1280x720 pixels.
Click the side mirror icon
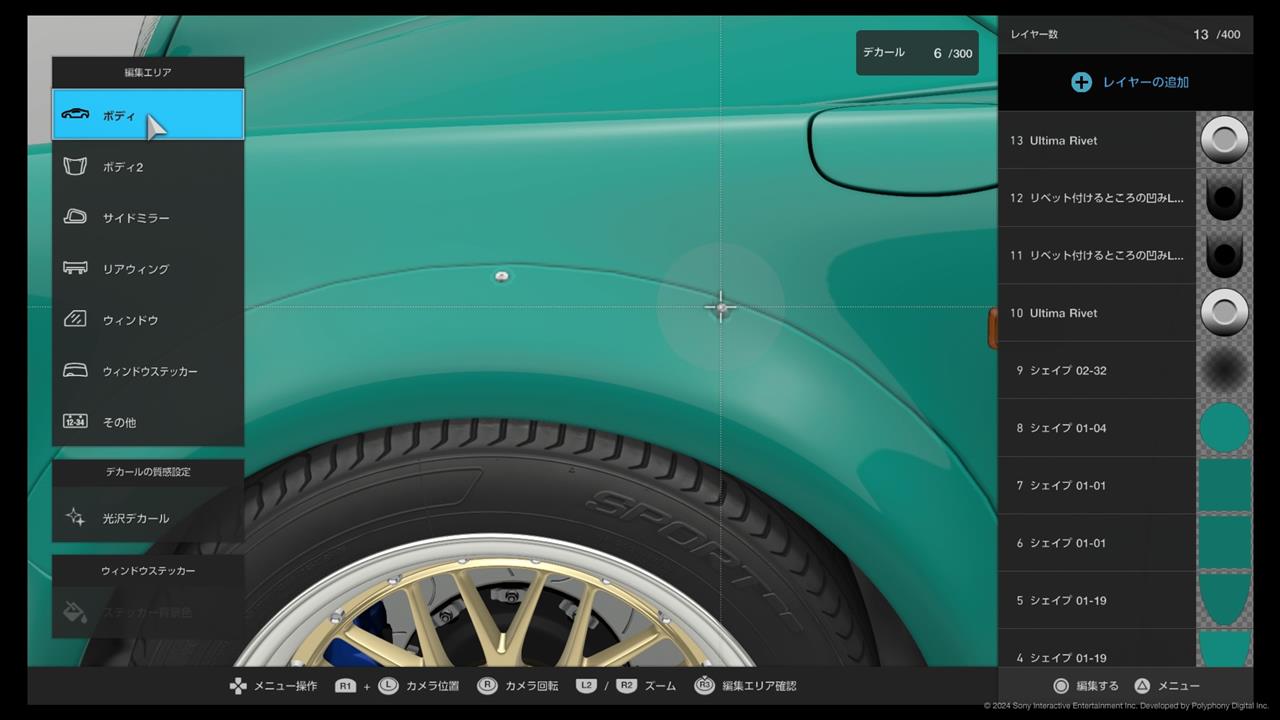click(x=75, y=217)
